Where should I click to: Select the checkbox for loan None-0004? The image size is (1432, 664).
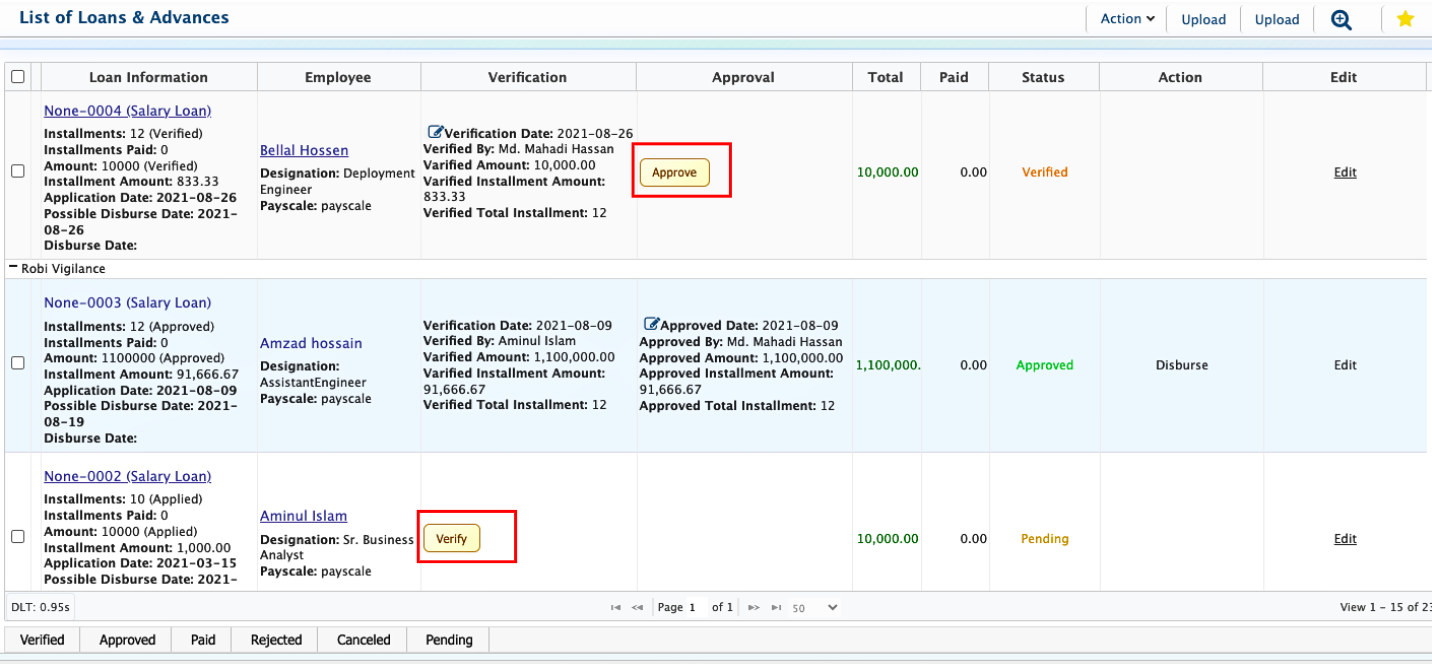coord(18,172)
